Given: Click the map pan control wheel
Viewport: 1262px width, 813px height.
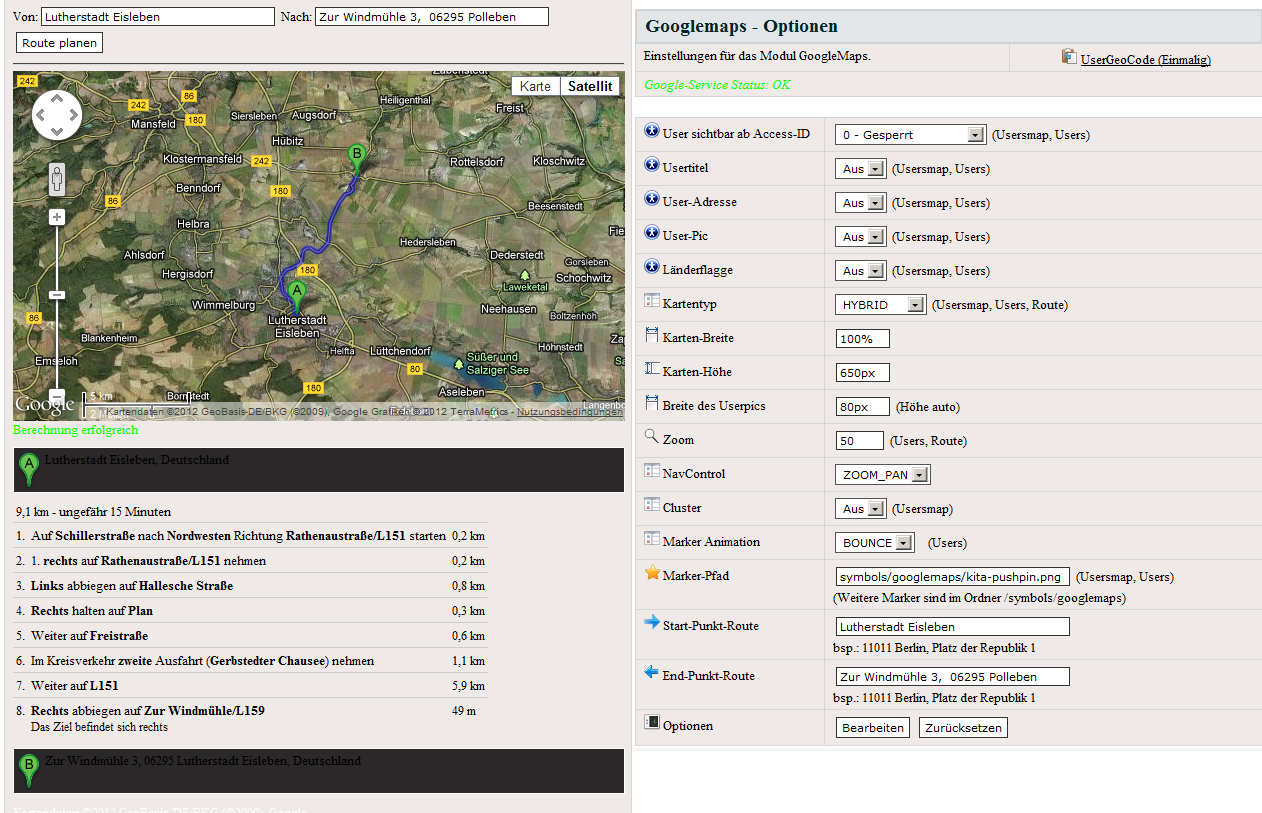Looking at the screenshot, I should point(57,115).
